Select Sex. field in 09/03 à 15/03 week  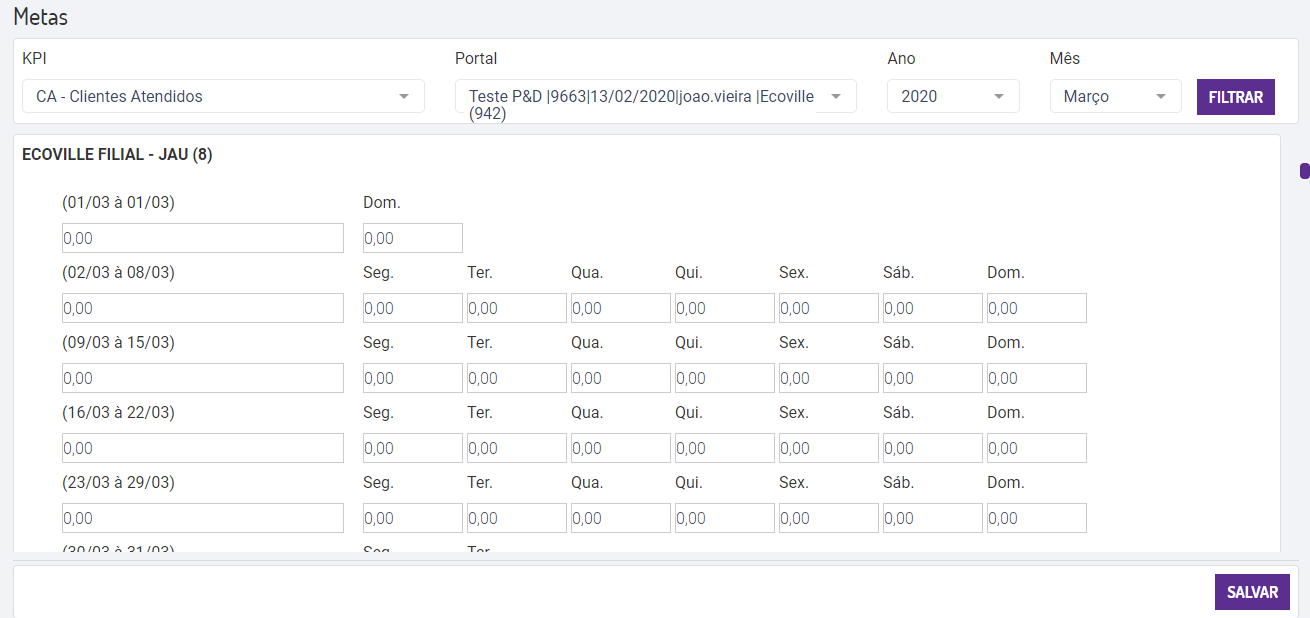pyautogui.click(x=828, y=378)
